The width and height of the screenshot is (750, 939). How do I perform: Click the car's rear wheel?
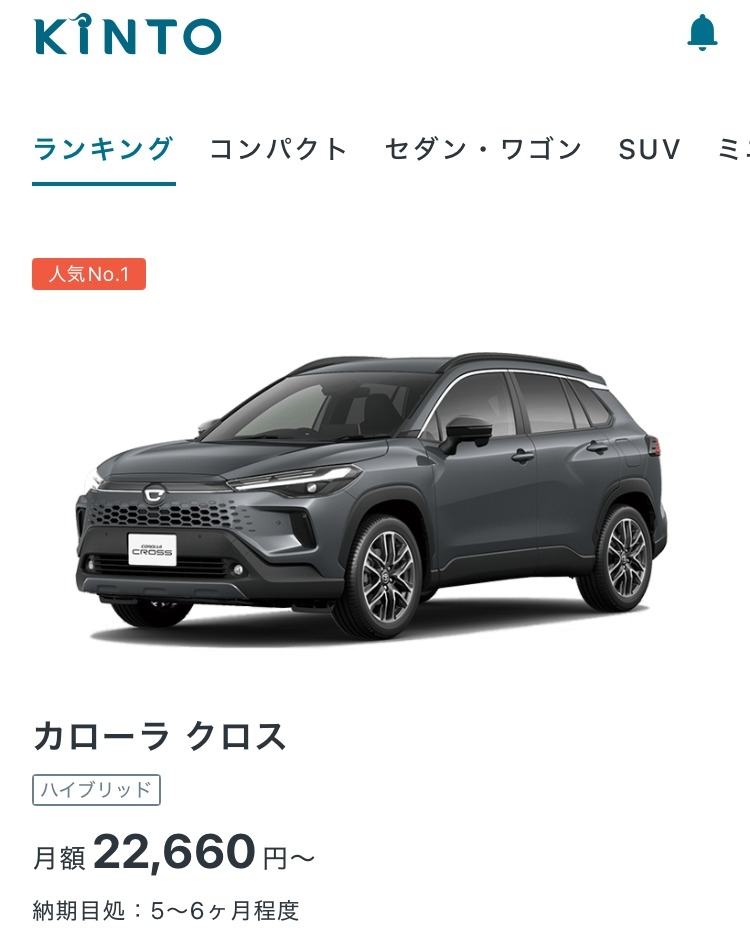(619, 559)
